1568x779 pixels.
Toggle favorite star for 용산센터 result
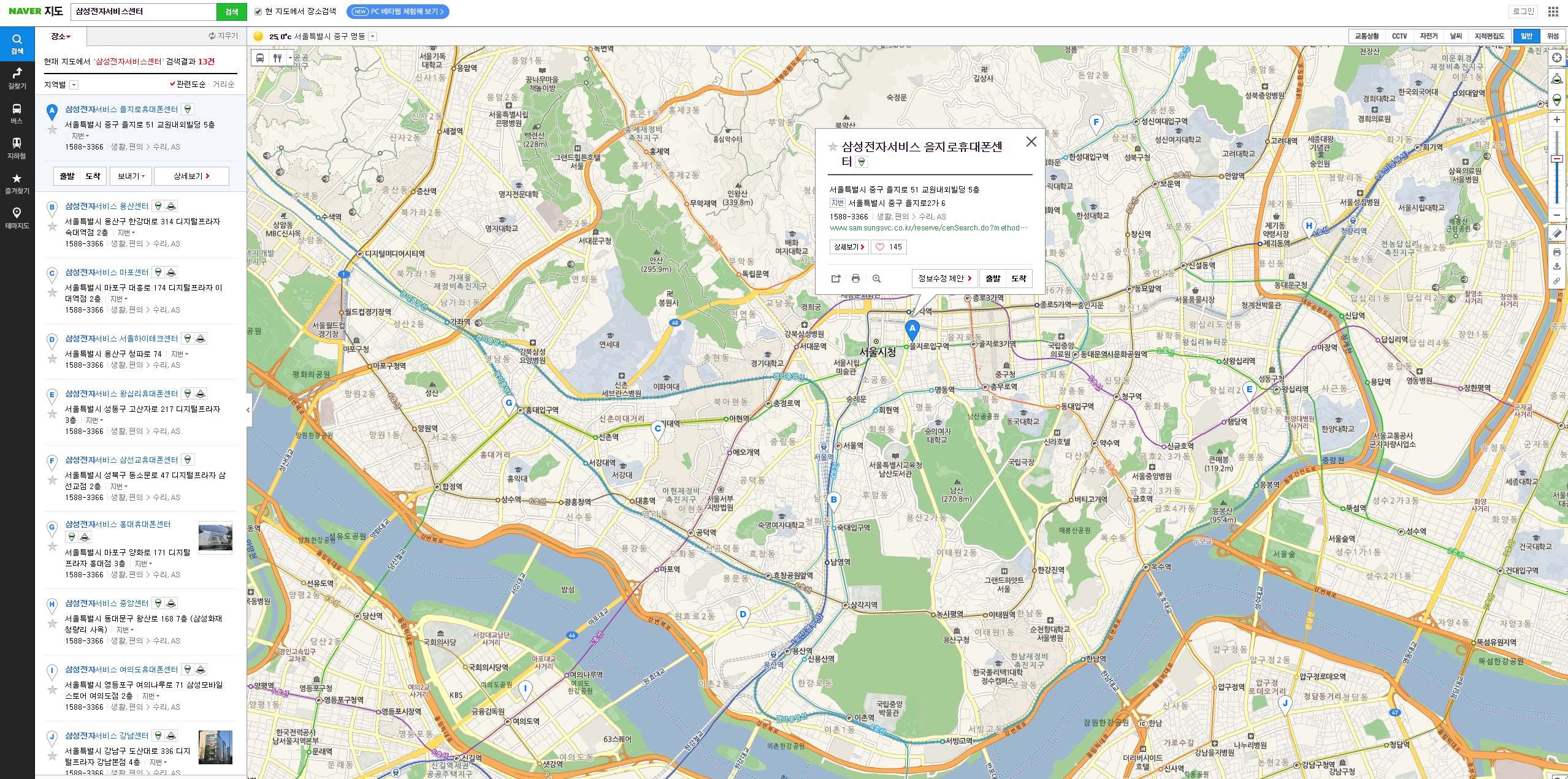(x=53, y=227)
